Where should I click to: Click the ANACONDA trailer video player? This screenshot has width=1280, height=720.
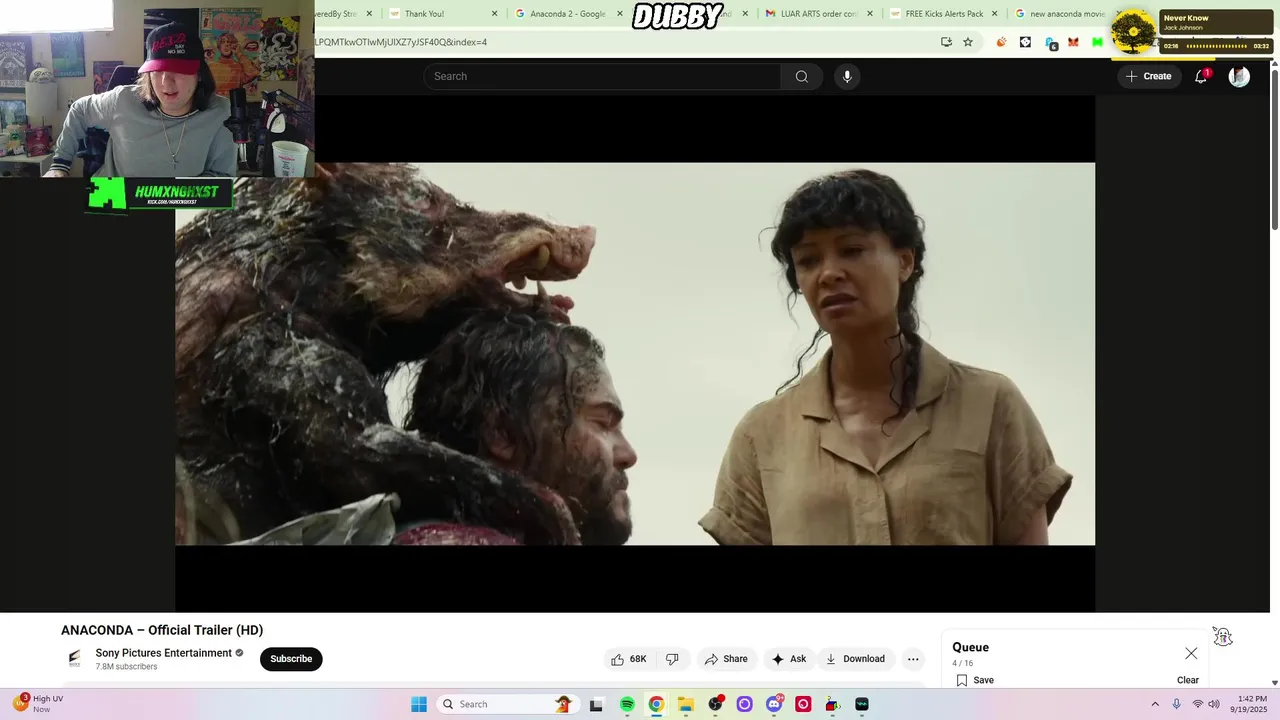click(x=635, y=354)
